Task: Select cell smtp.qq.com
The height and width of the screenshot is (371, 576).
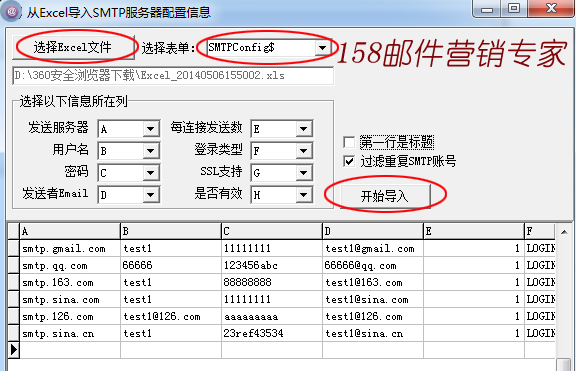Action: tap(70, 265)
